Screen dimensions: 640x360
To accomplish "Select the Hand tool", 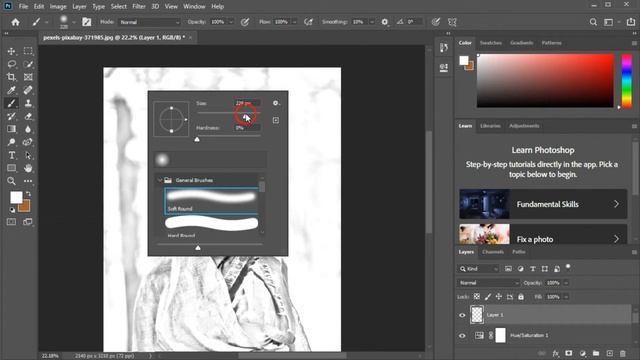I will point(28,168).
